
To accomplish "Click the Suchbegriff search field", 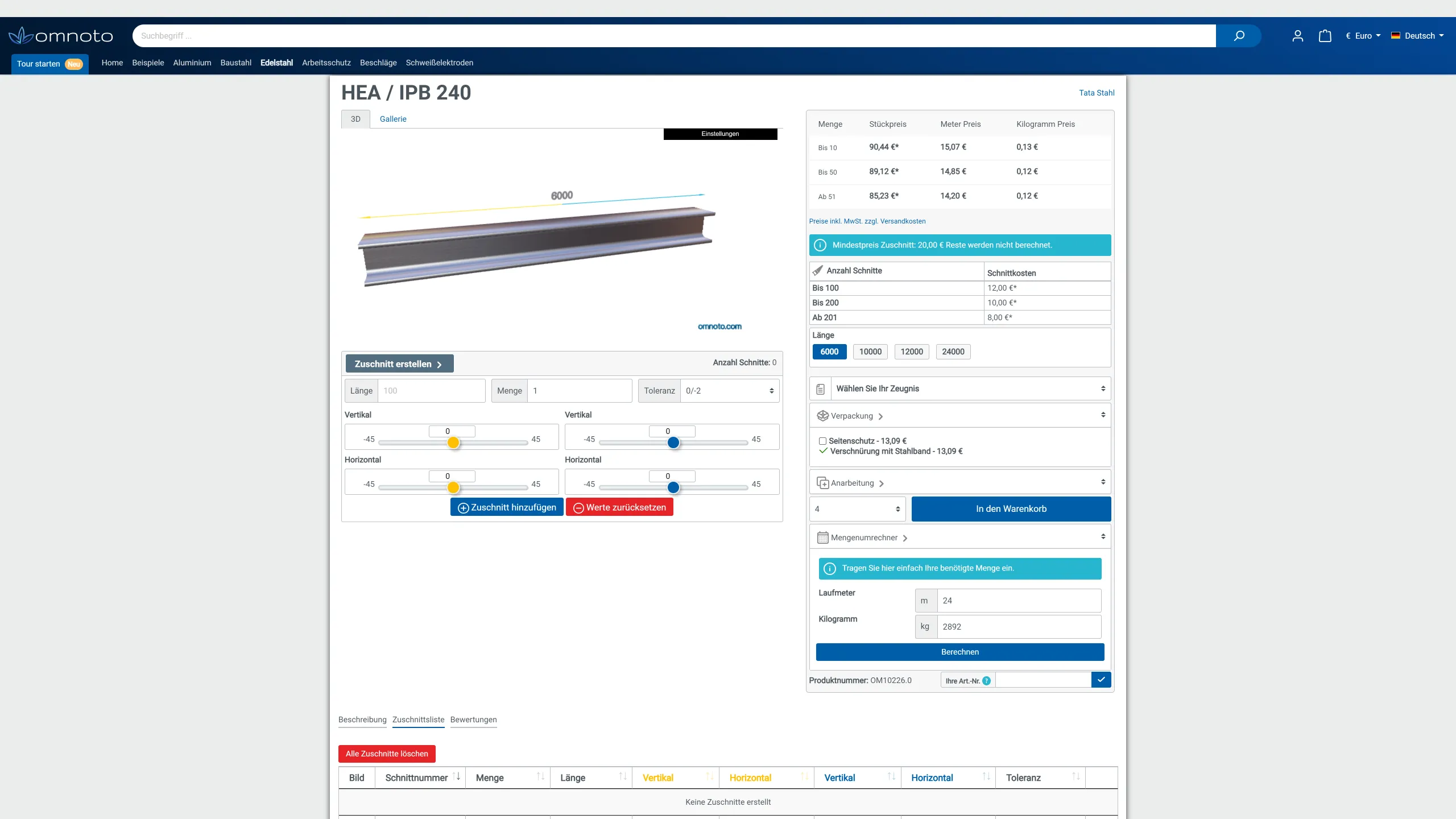I will click(x=675, y=36).
